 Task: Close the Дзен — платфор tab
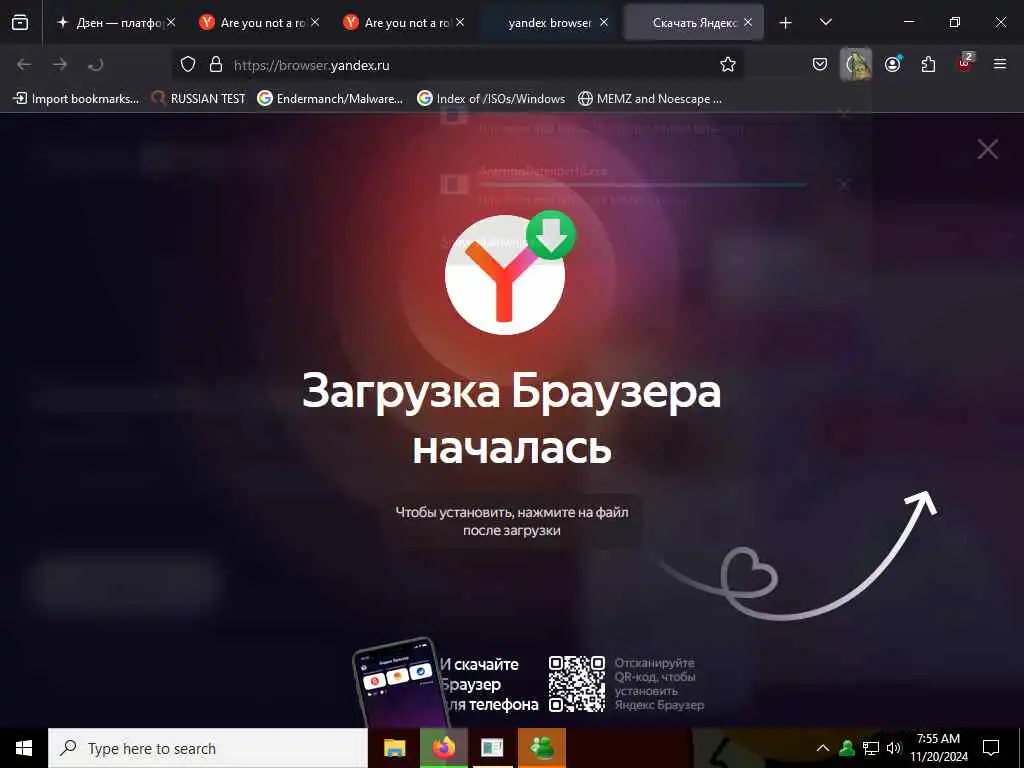pos(171,22)
